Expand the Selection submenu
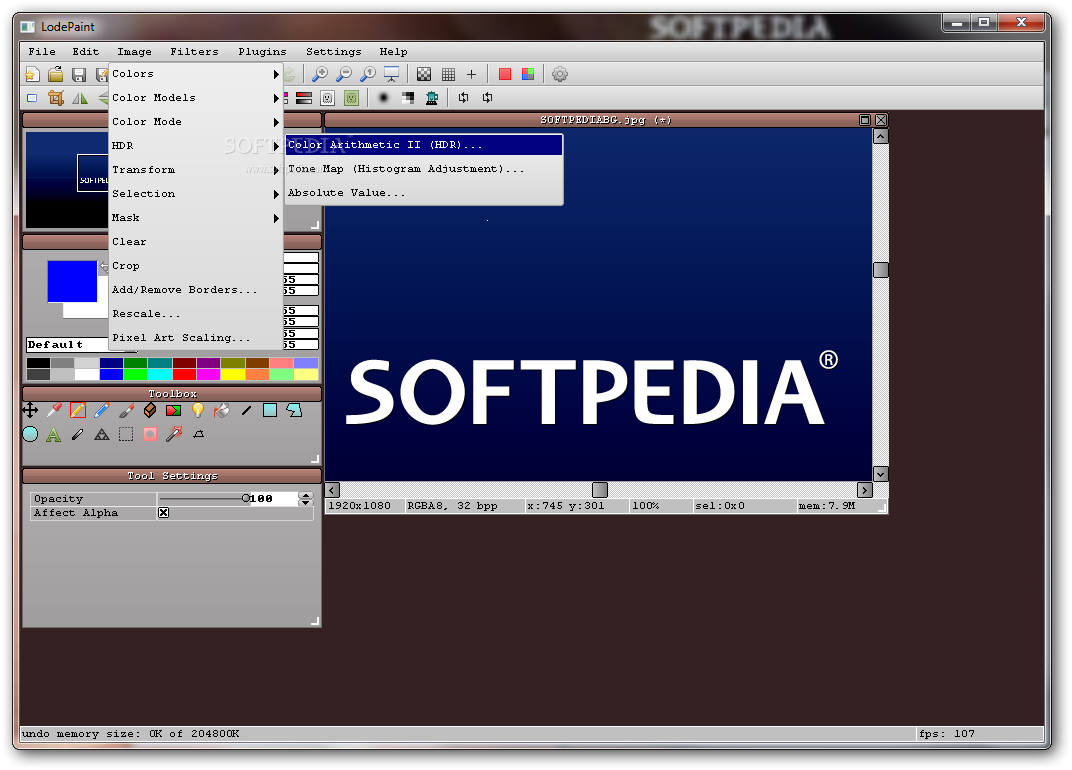 (196, 194)
